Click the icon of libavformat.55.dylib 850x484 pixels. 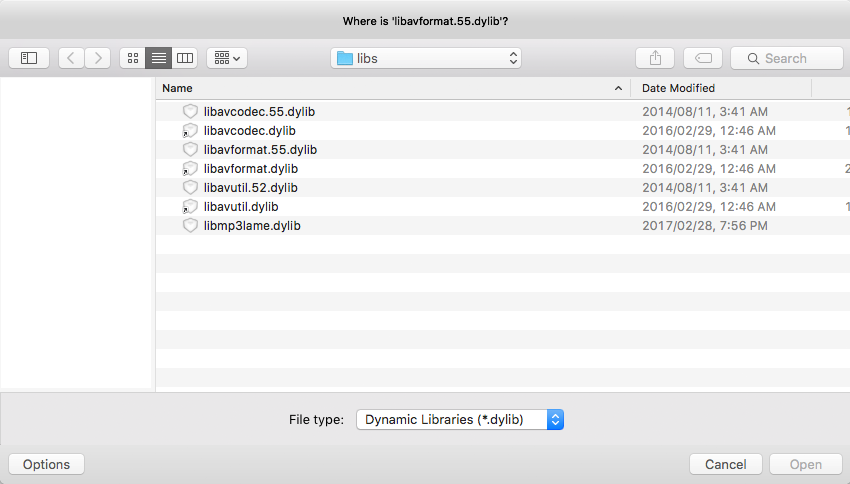pos(190,149)
